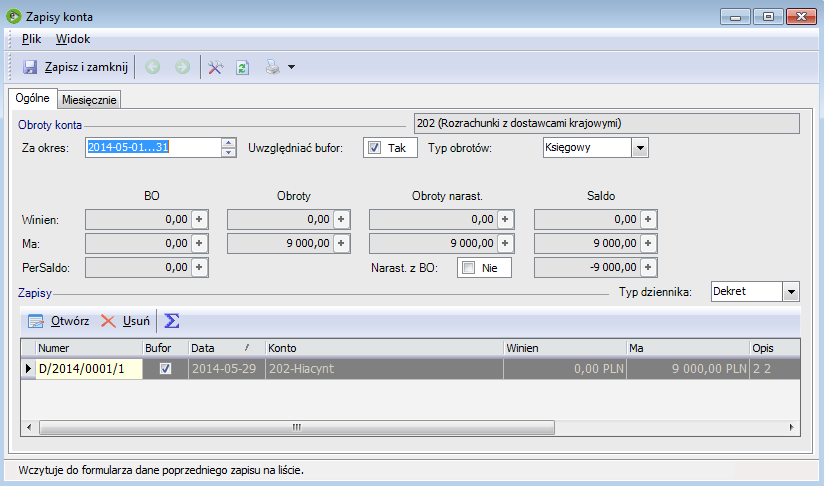824x486 pixels.
Task: Sort by the Data column header
Action: coord(226,348)
